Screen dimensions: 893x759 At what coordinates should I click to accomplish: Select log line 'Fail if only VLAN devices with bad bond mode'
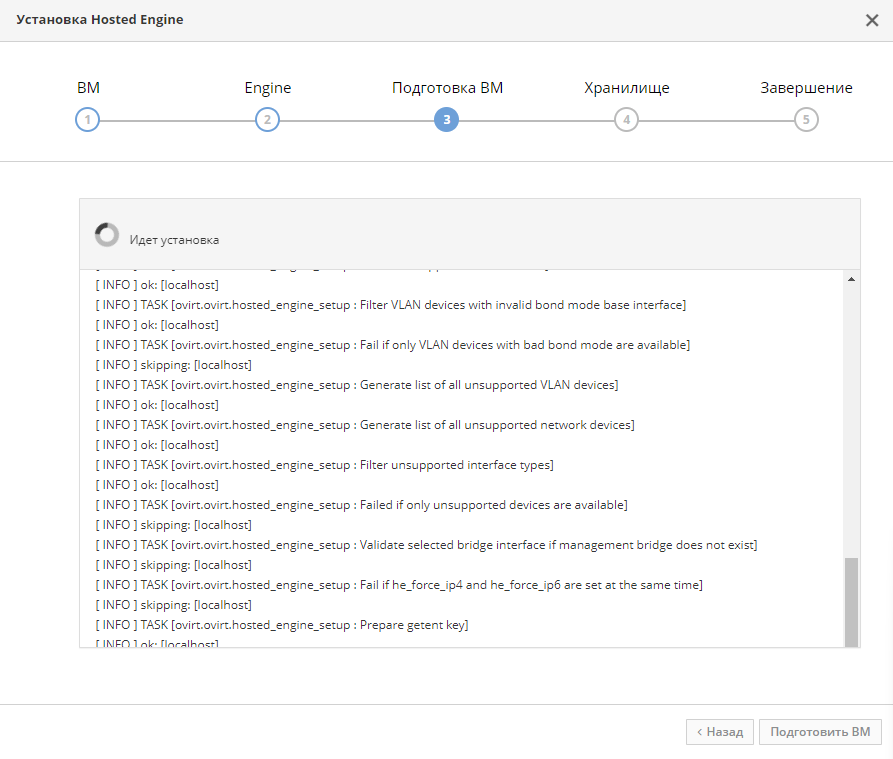click(392, 344)
